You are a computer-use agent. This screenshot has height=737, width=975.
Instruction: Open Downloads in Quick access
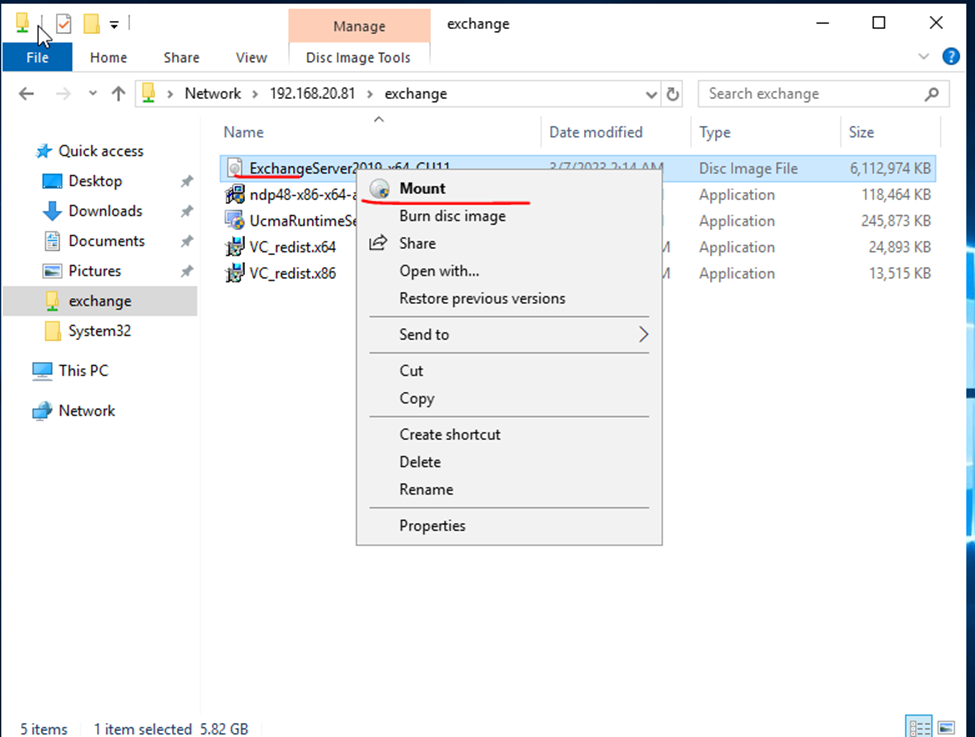pos(105,211)
